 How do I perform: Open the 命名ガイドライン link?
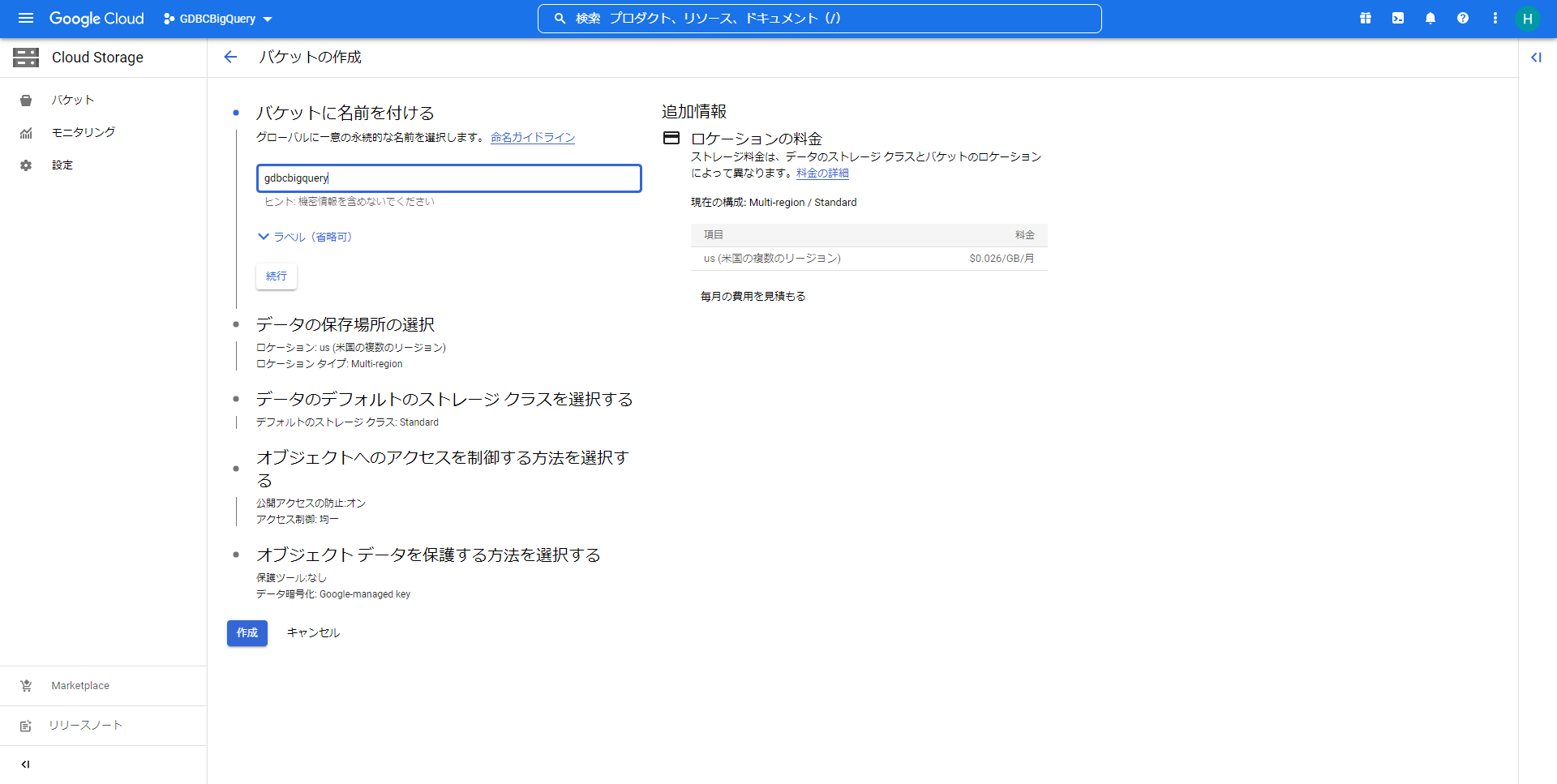533,137
